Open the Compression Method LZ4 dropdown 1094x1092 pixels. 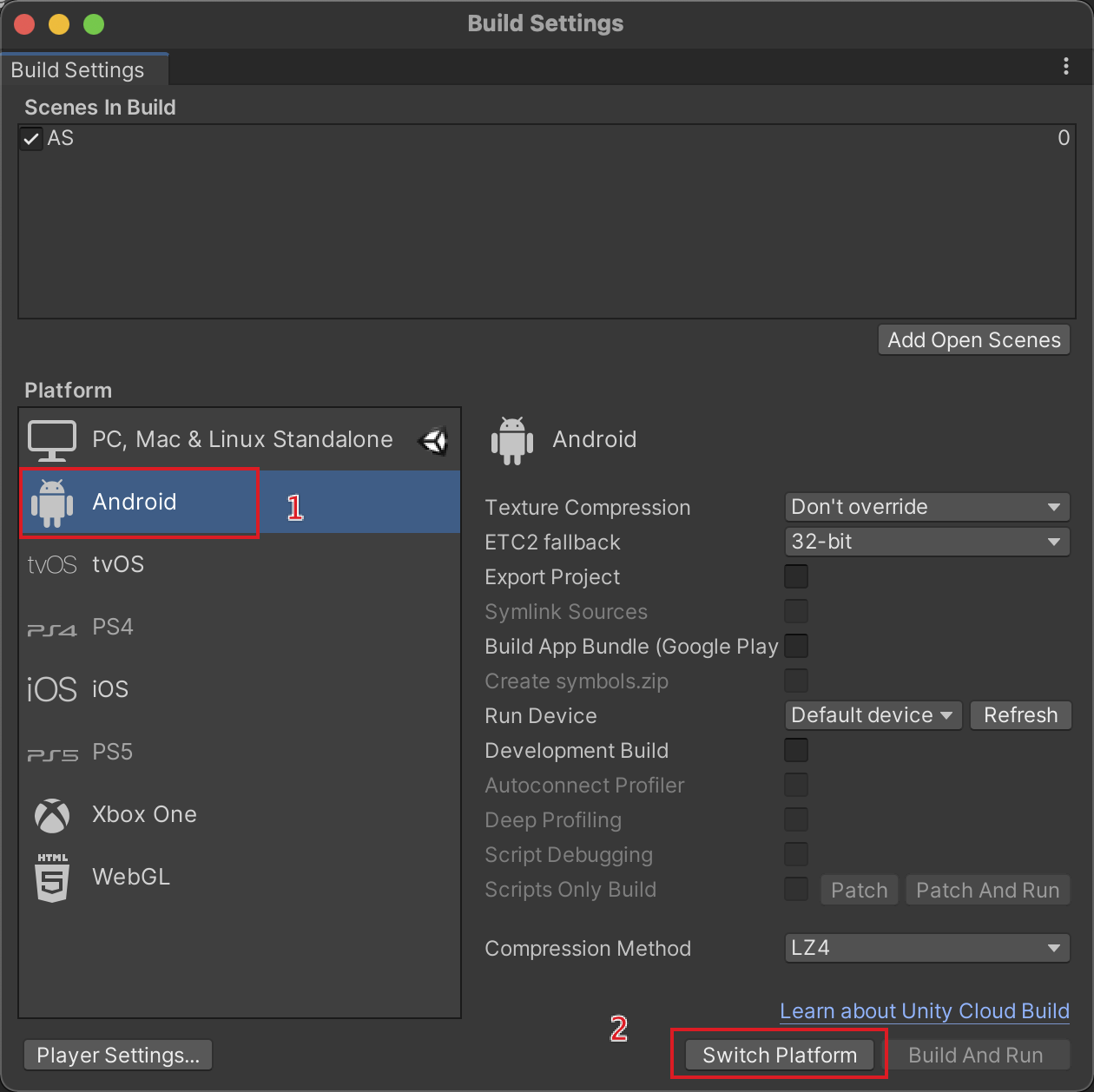927,948
